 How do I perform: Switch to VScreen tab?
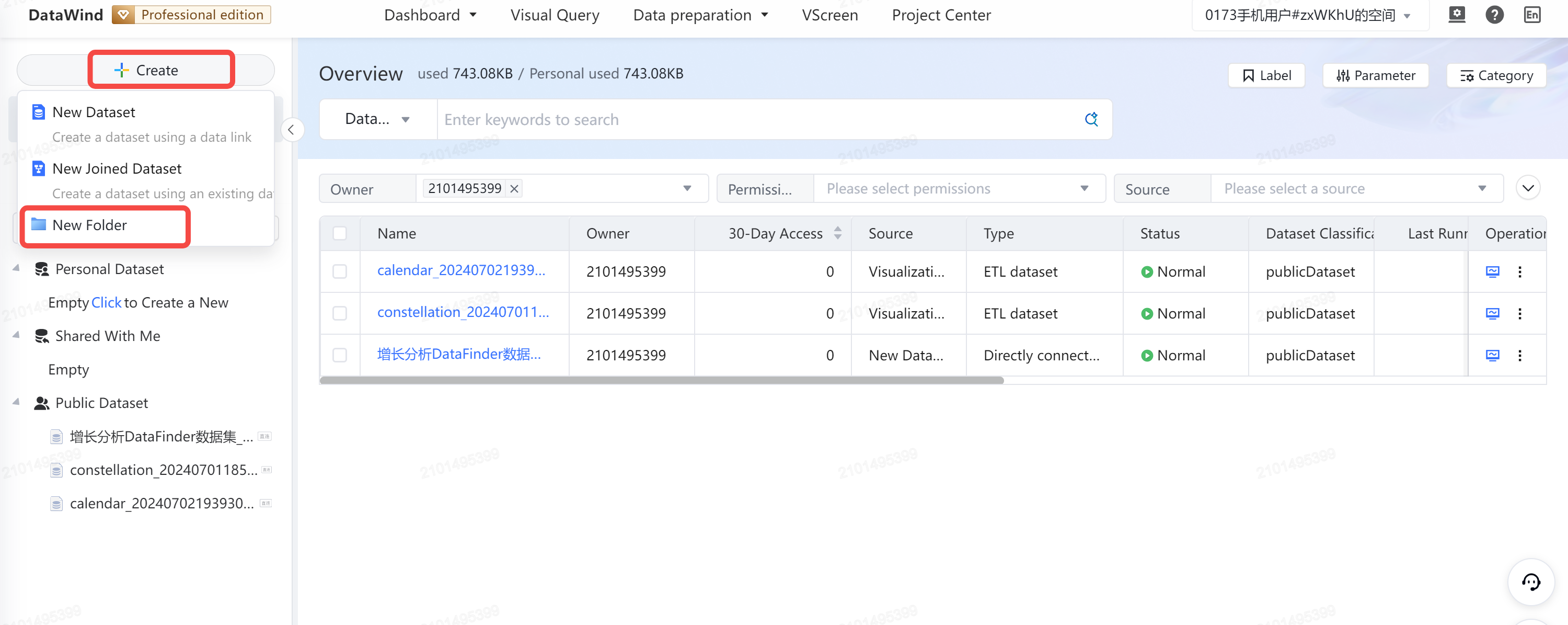(x=829, y=15)
